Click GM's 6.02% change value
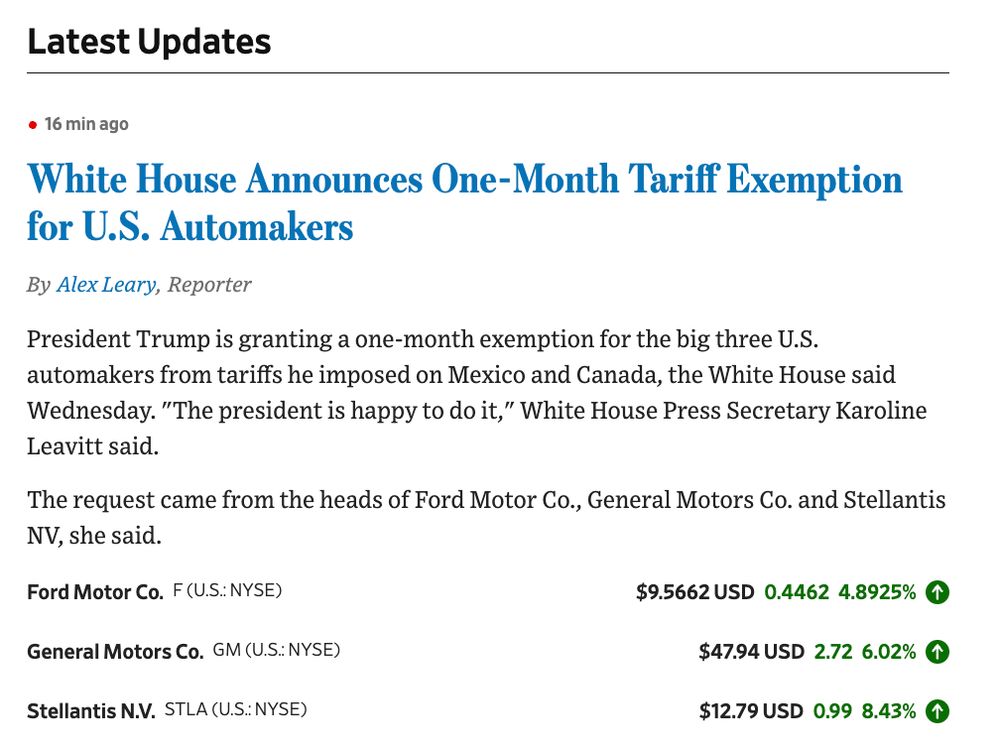 coord(889,651)
